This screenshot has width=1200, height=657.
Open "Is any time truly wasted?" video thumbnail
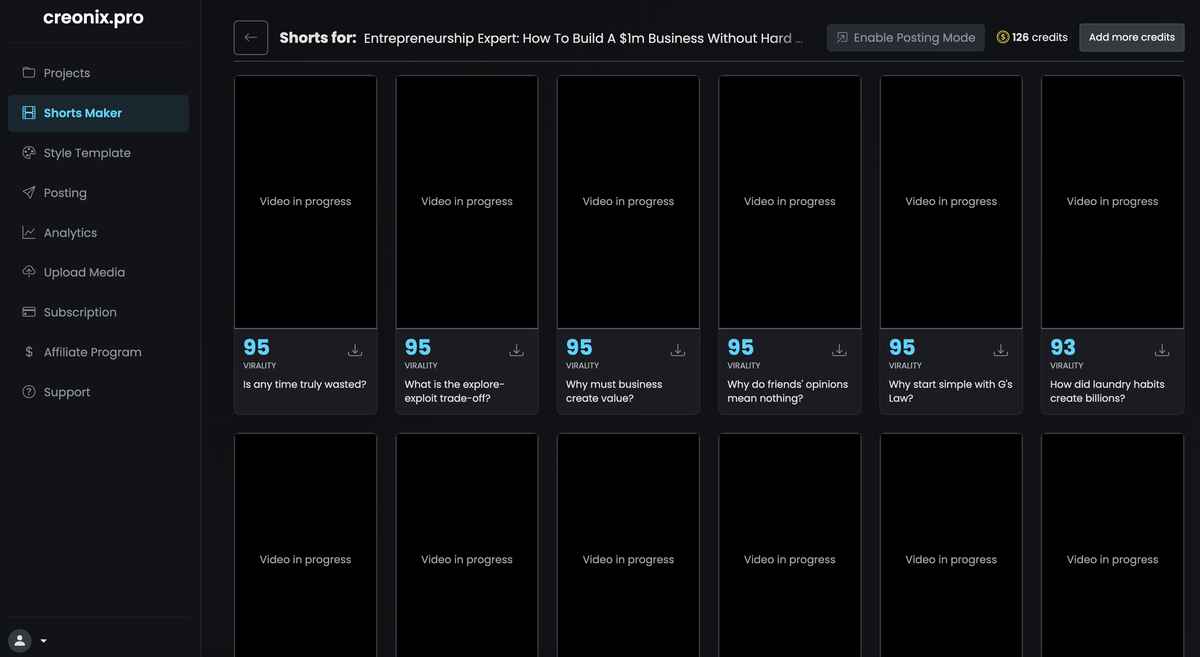pos(305,201)
